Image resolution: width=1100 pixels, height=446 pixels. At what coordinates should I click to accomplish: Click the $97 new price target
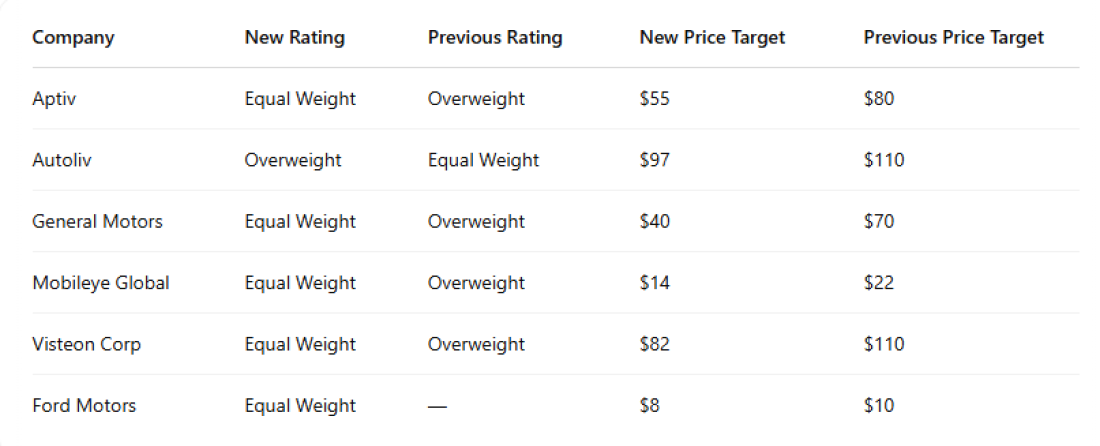(x=654, y=160)
